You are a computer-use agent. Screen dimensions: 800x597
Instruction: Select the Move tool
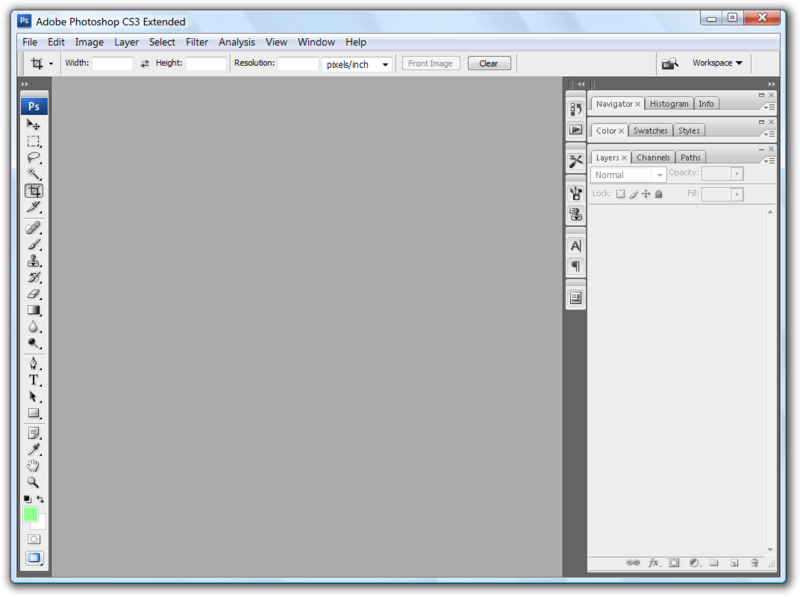point(34,125)
